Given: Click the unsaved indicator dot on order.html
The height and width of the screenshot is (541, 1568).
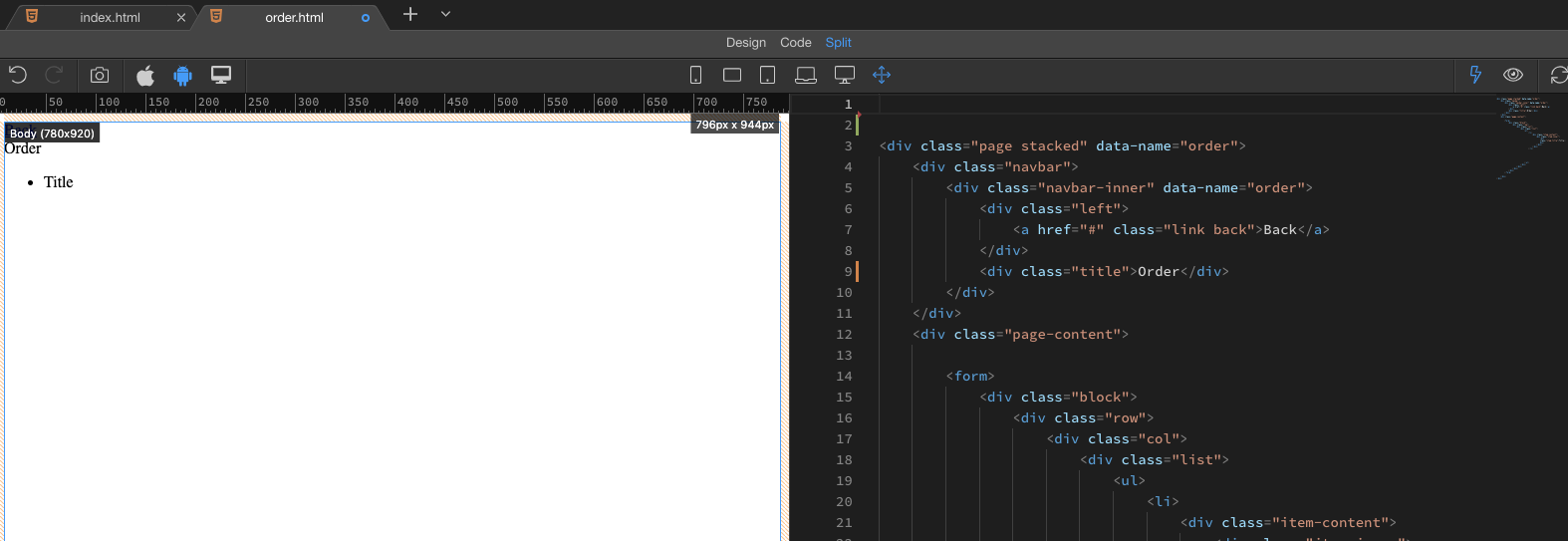Looking at the screenshot, I should click(366, 18).
